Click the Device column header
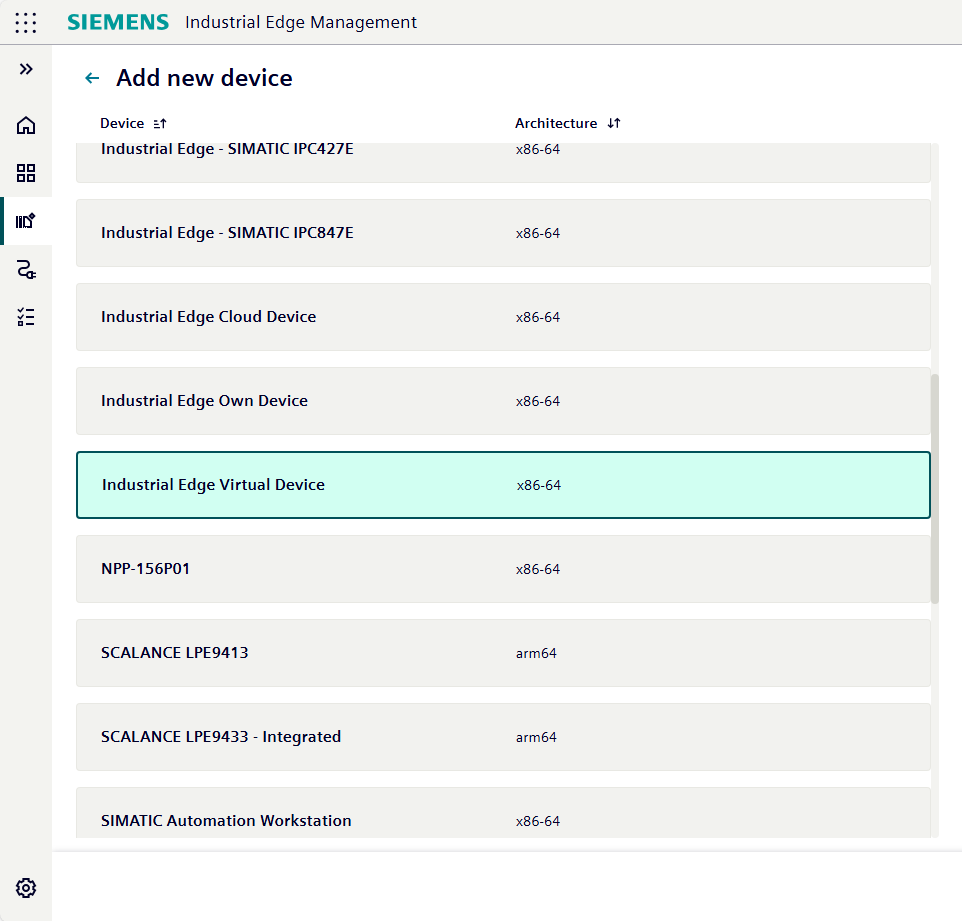This screenshot has width=962, height=921. click(x=122, y=123)
